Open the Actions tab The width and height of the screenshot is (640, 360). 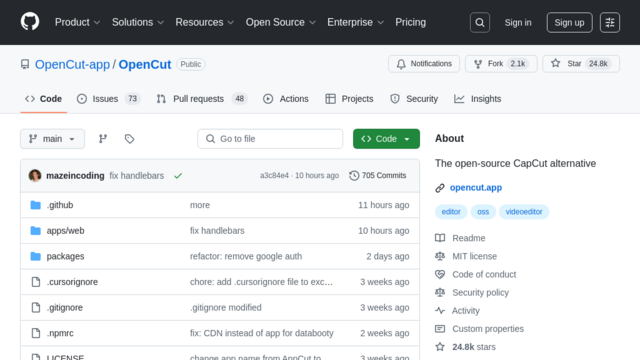pos(286,99)
